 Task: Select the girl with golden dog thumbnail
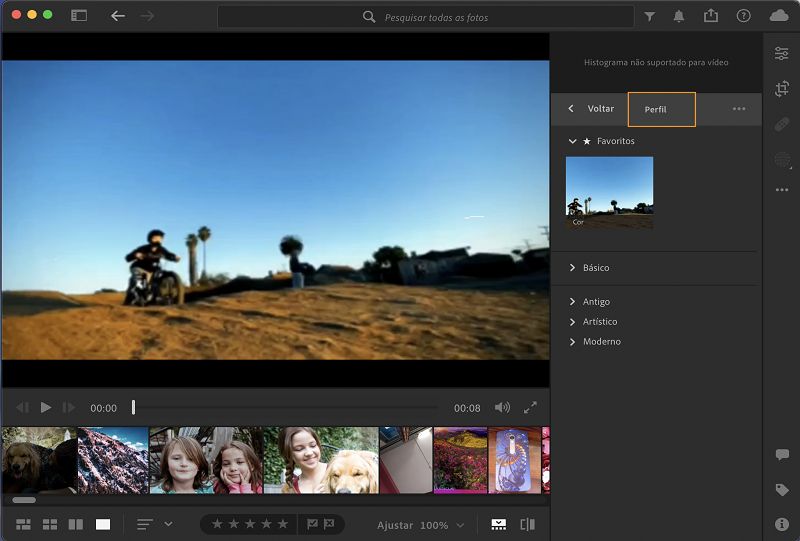coord(321,460)
